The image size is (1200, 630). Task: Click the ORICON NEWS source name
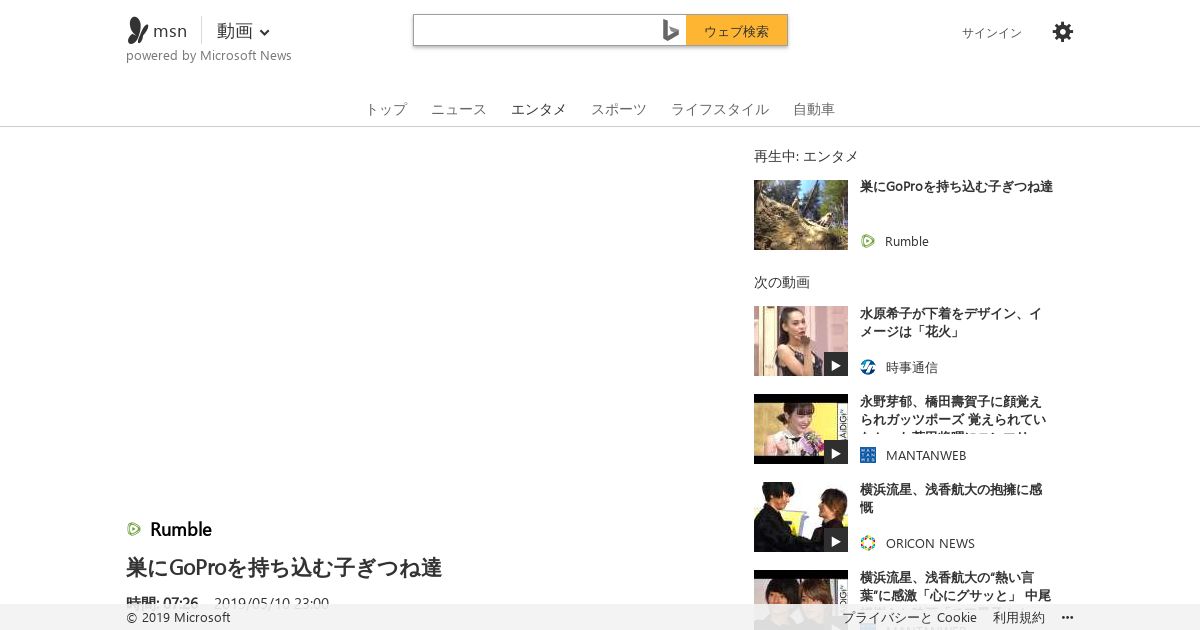pos(930,543)
